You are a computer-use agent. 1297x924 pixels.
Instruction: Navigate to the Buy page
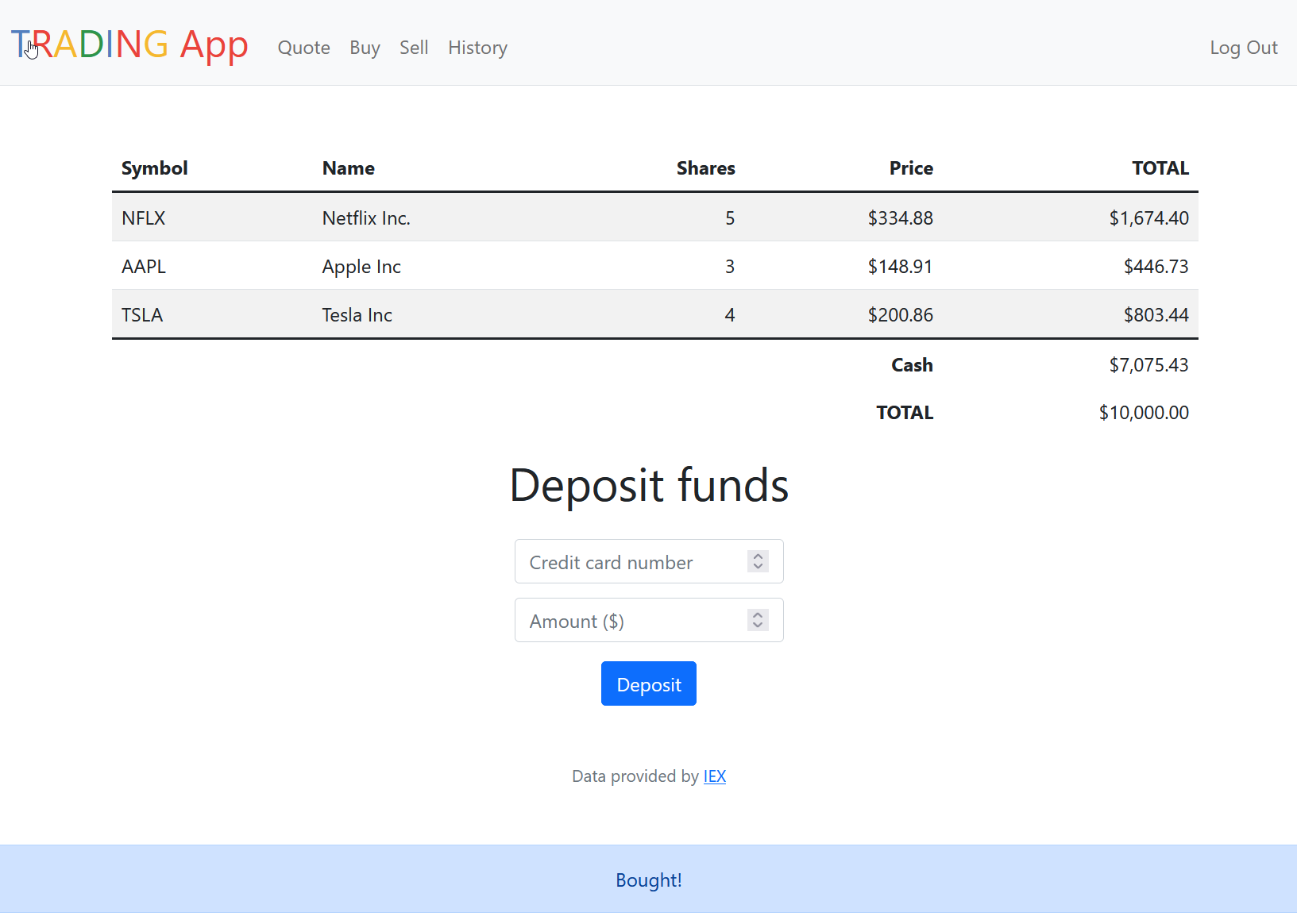pos(365,48)
